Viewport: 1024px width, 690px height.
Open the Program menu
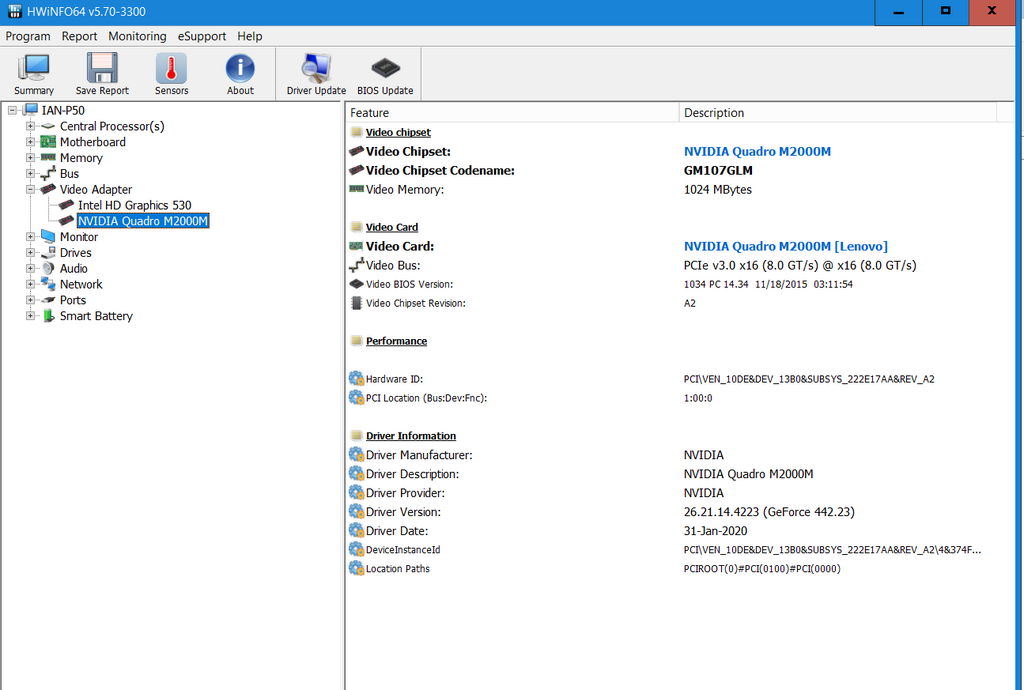pos(28,37)
